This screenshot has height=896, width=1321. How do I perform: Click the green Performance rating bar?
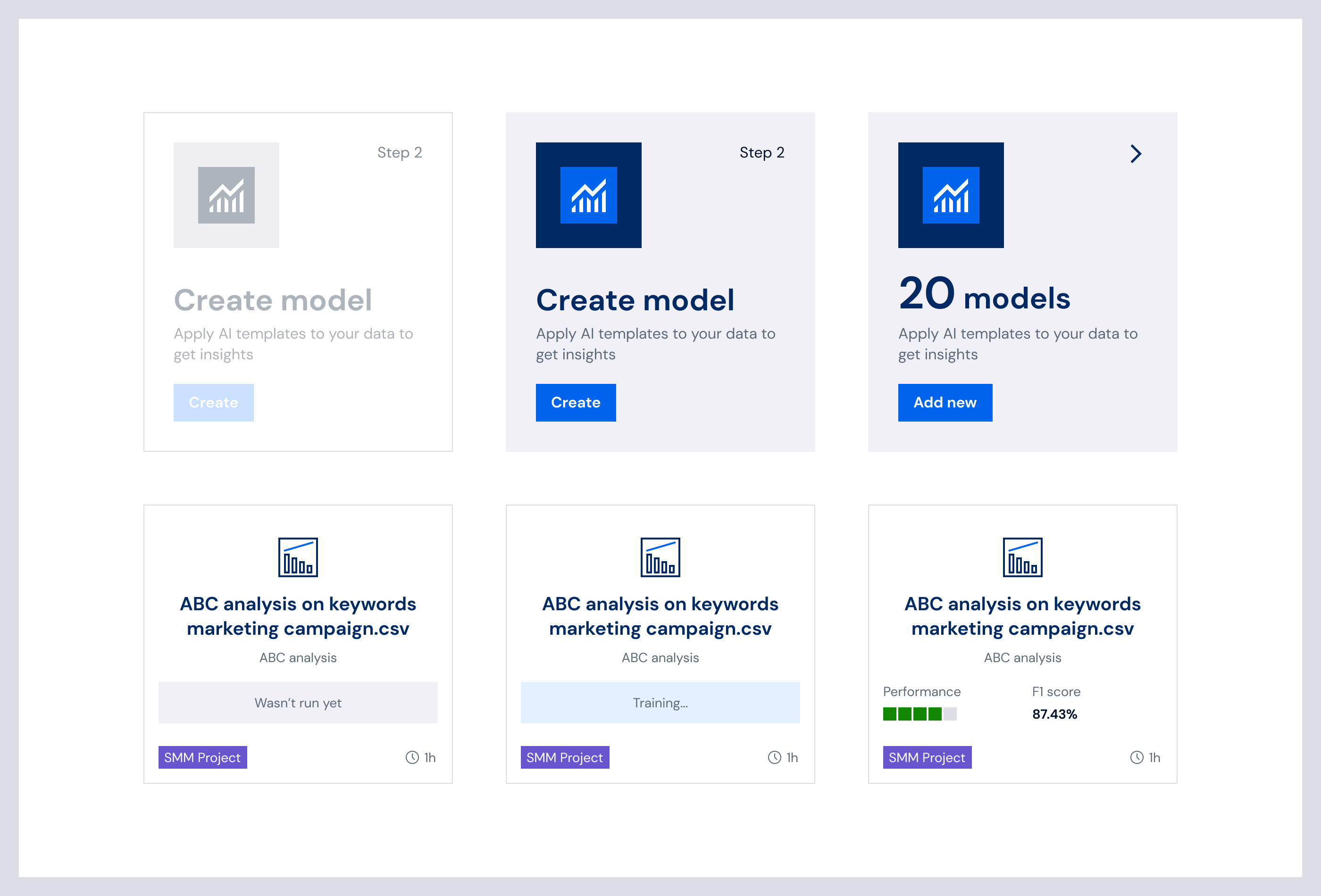(x=920, y=713)
